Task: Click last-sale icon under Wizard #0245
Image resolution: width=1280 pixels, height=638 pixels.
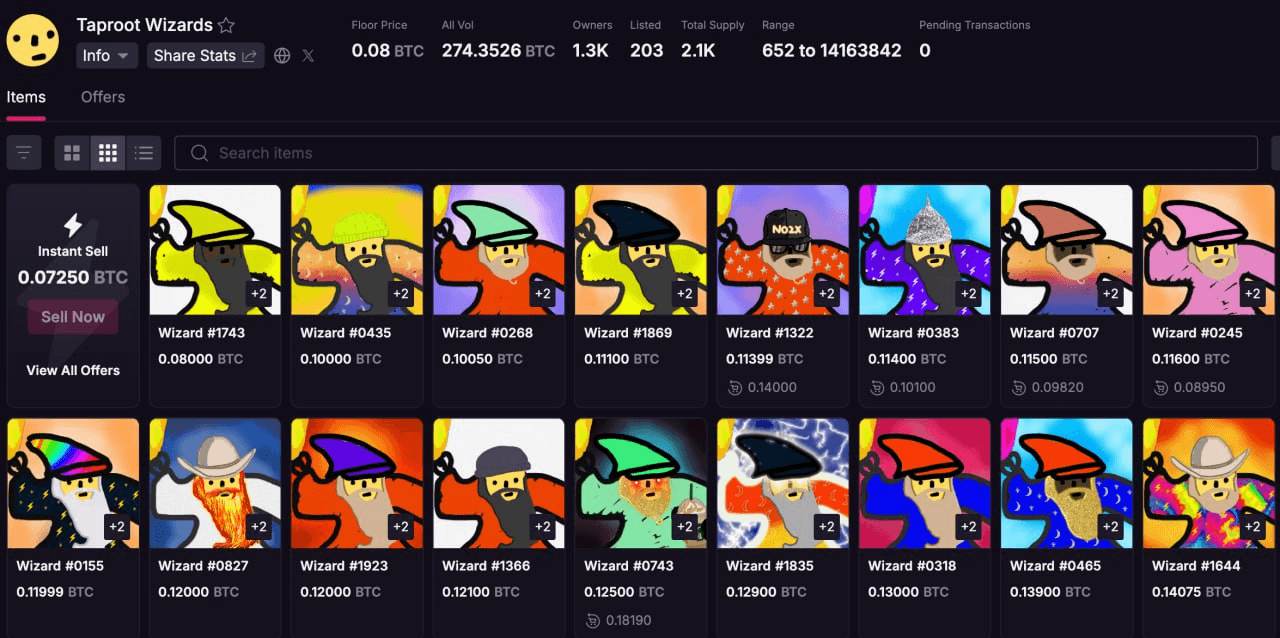Action: pyautogui.click(x=1161, y=387)
